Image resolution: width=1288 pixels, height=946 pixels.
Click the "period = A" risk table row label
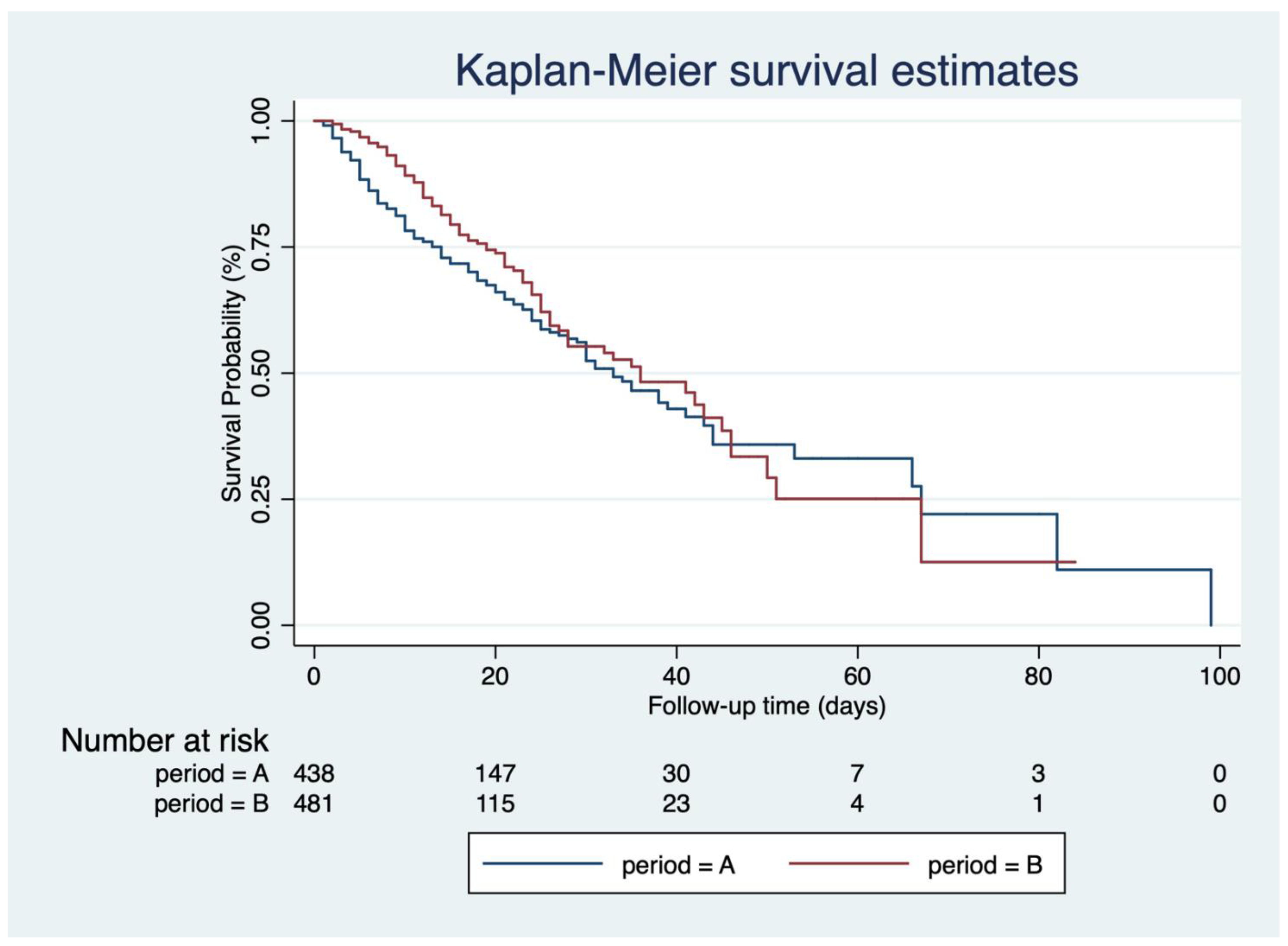(212, 774)
